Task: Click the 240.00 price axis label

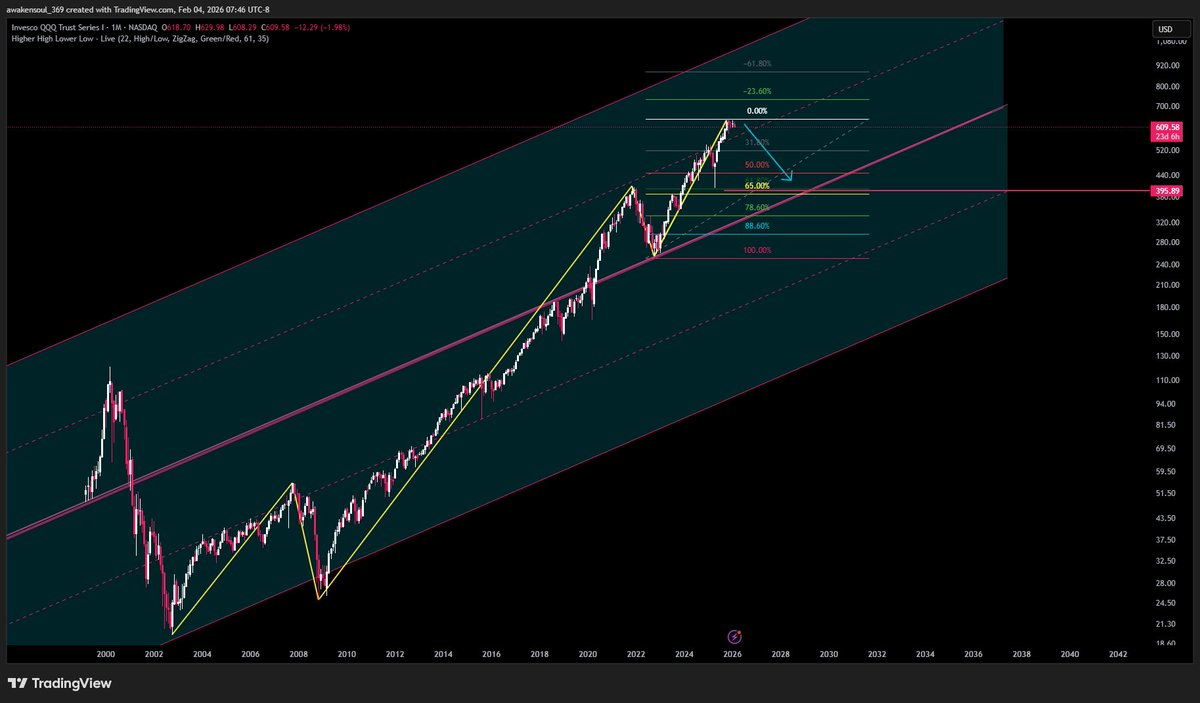Action: 1168,264
